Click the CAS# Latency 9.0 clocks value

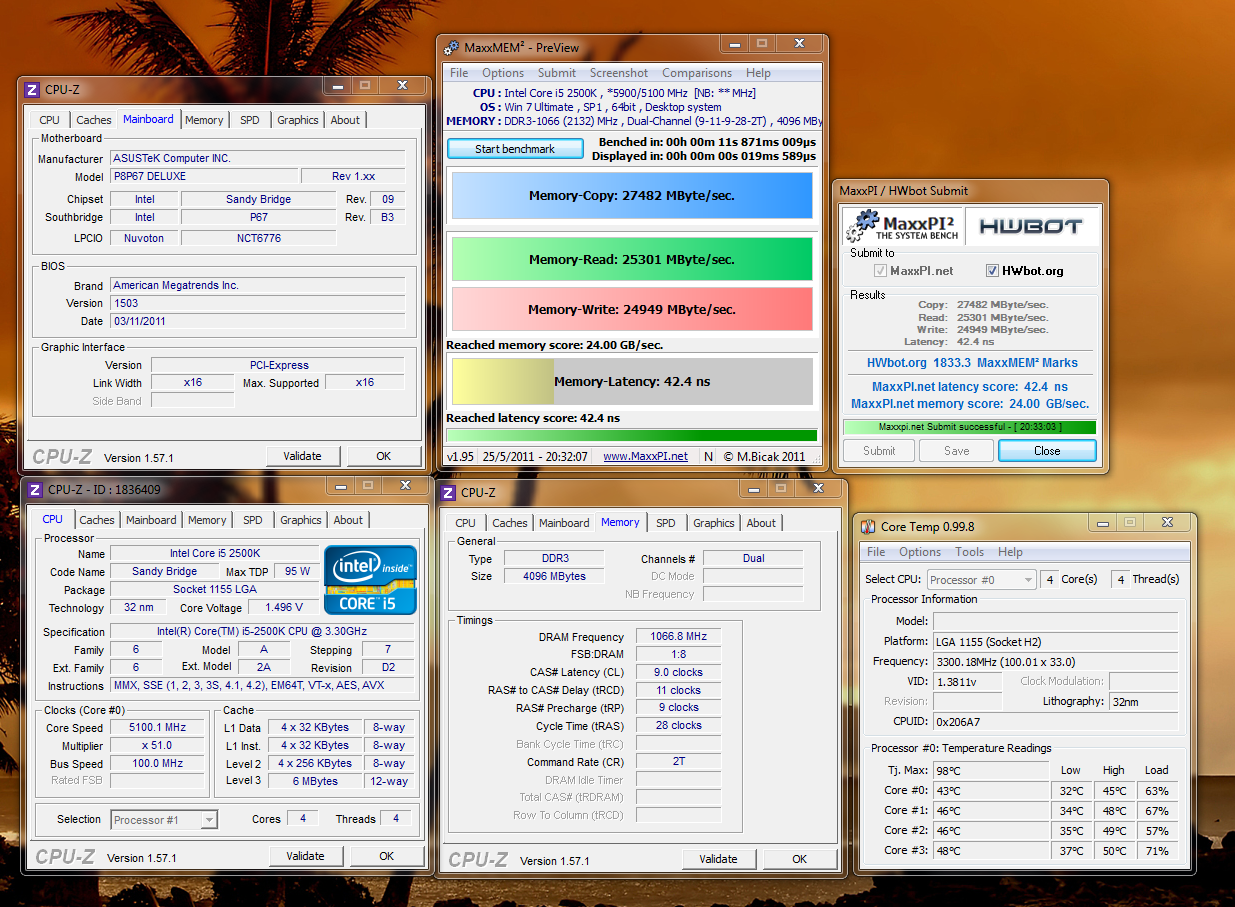point(678,673)
